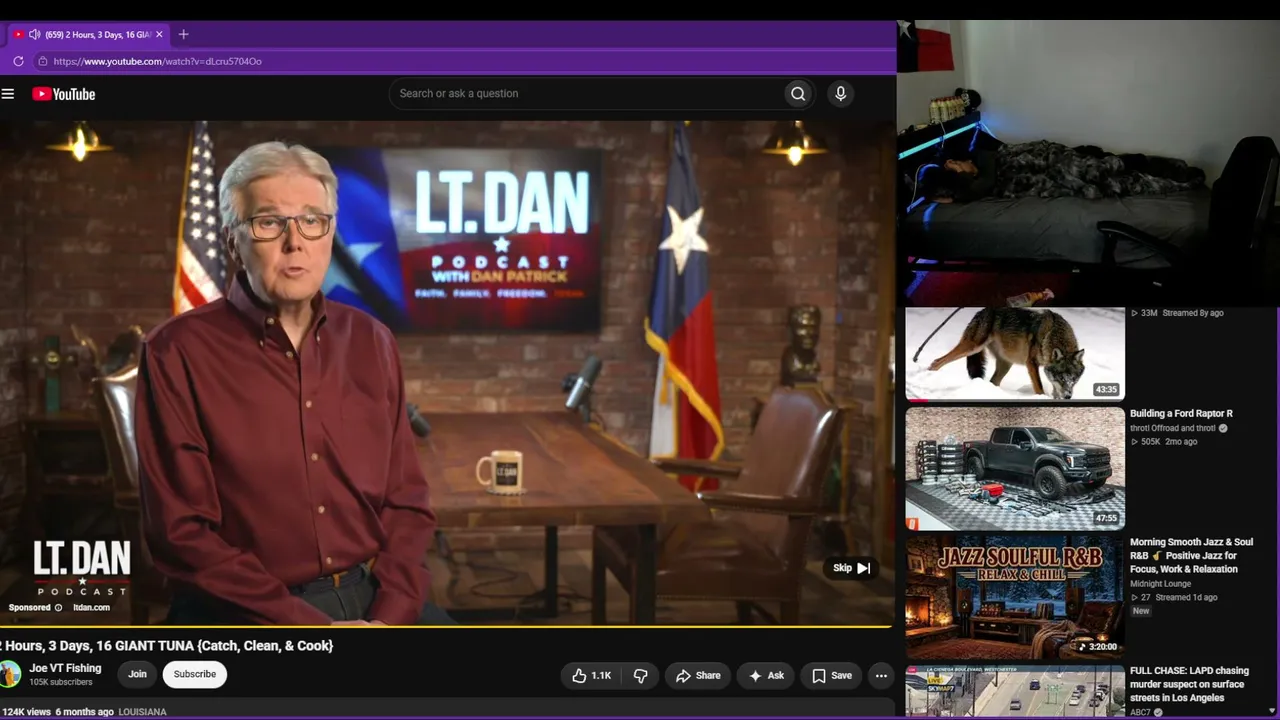The height and width of the screenshot is (720, 1280).
Task: Open 'FULL CHASE: LAPD chasing murder suspect' title
Action: click(x=1189, y=684)
